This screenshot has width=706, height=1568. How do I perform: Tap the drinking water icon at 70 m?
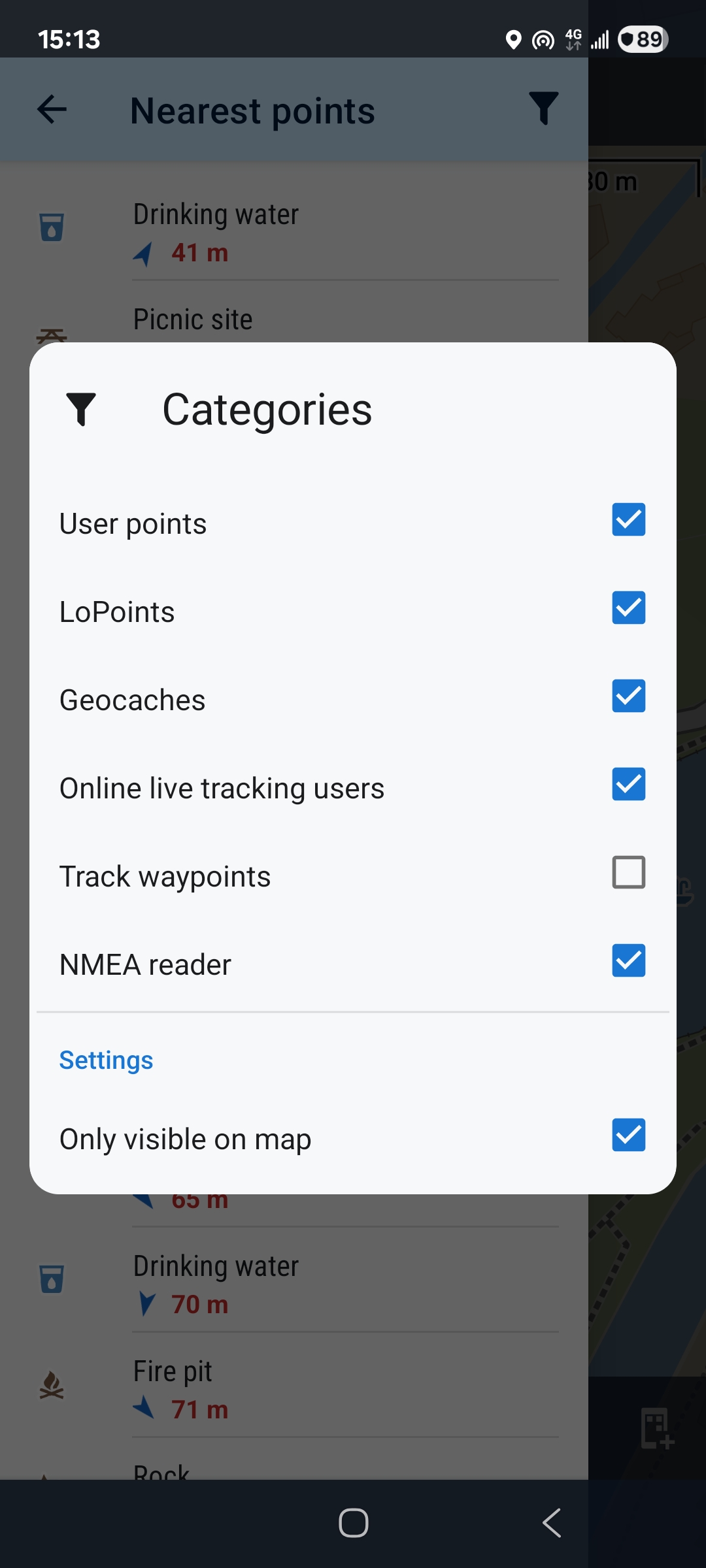tap(52, 1279)
